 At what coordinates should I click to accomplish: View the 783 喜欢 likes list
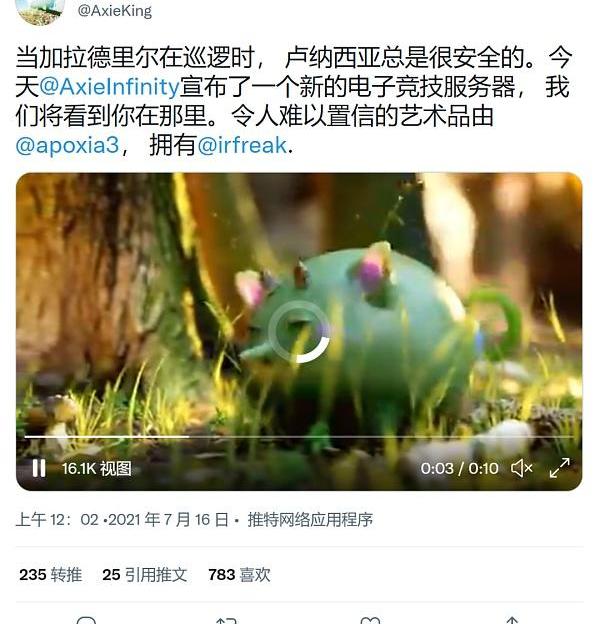pos(239,575)
